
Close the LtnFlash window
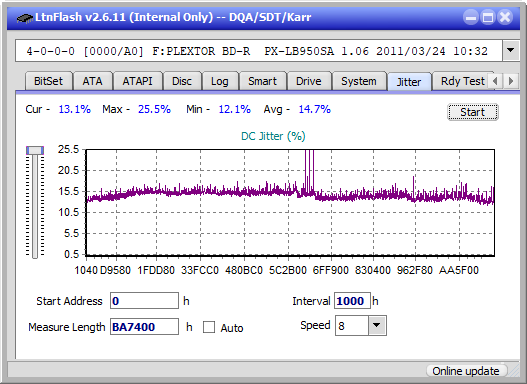coord(505,17)
